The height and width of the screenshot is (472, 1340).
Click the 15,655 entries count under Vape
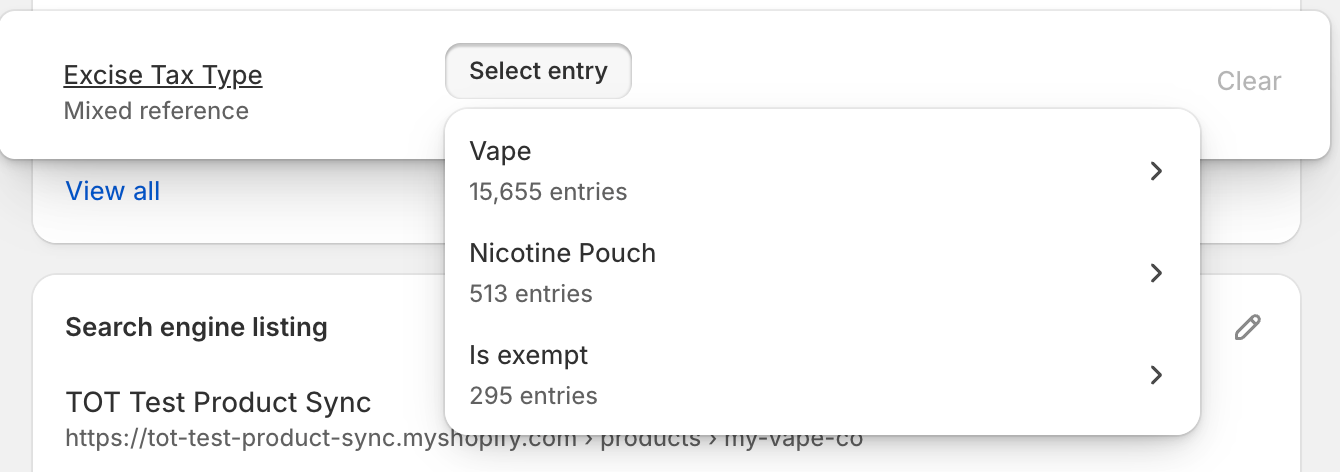click(x=548, y=192)
